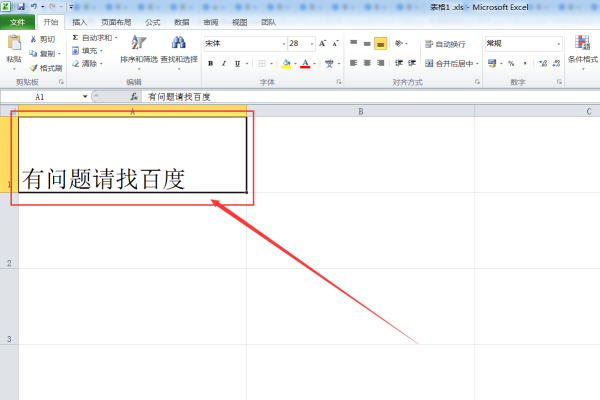Click the Increase Indent icon
600x400 pixels.
[412, 63]
